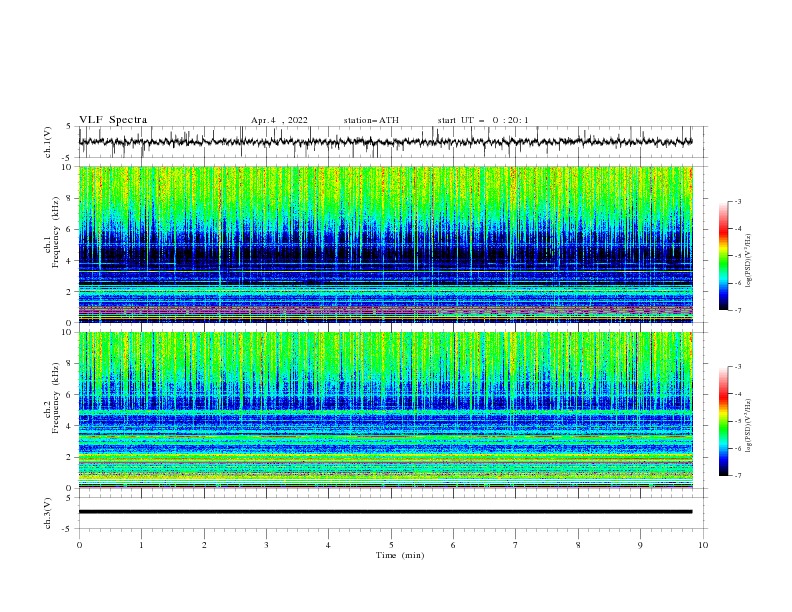792x612 pixels.
Task: Click time-axis tick label "3"
Action: coord(266,545)
